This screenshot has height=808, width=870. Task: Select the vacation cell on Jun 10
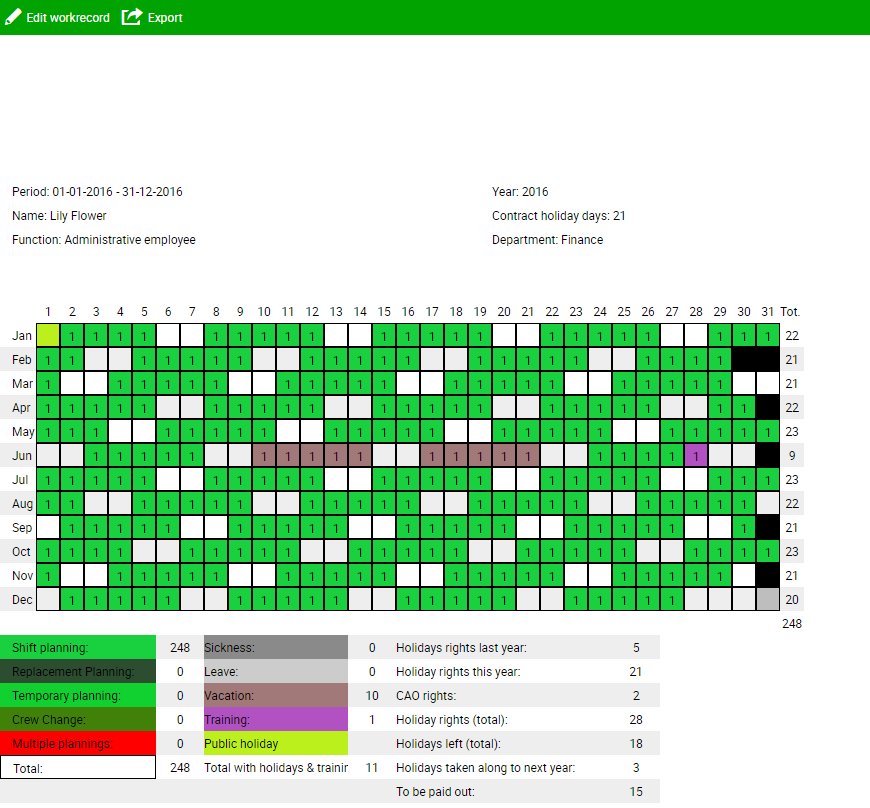coord(264,456)
